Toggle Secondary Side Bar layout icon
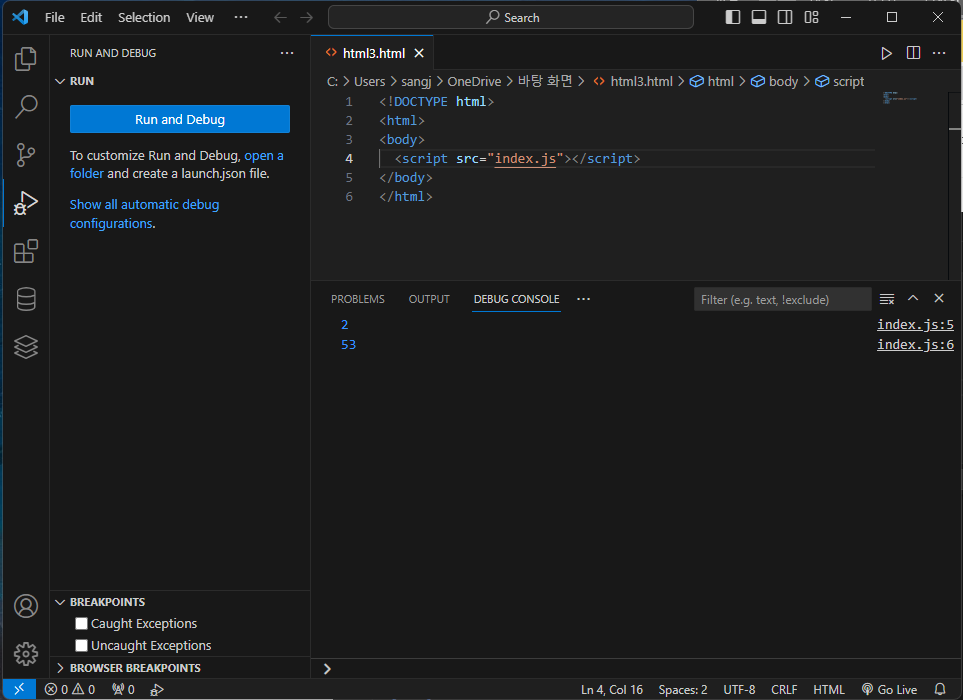This screenshot has height=700, width=963. [x=785, y=17]
